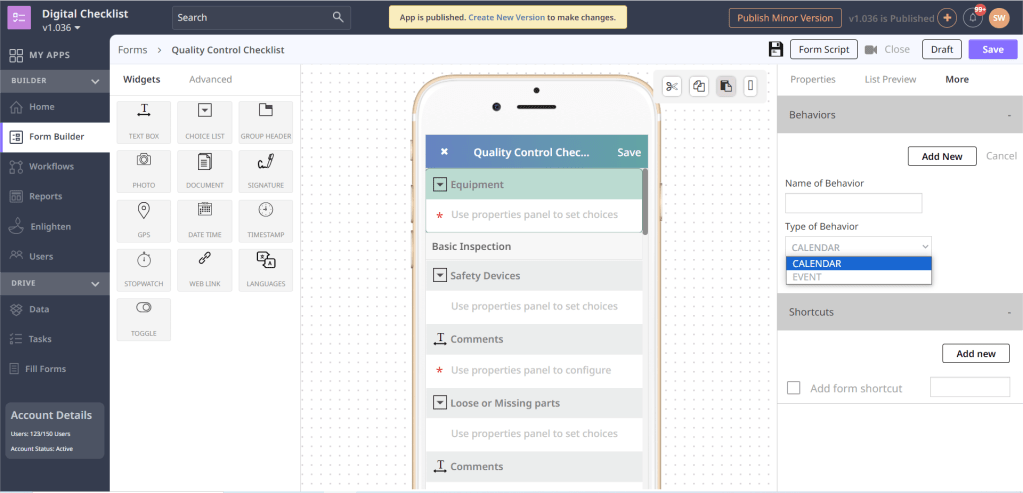Screen dimensions: 1023x493
Task: Open the app version dropdown v1.036
Action: (62, 28)
